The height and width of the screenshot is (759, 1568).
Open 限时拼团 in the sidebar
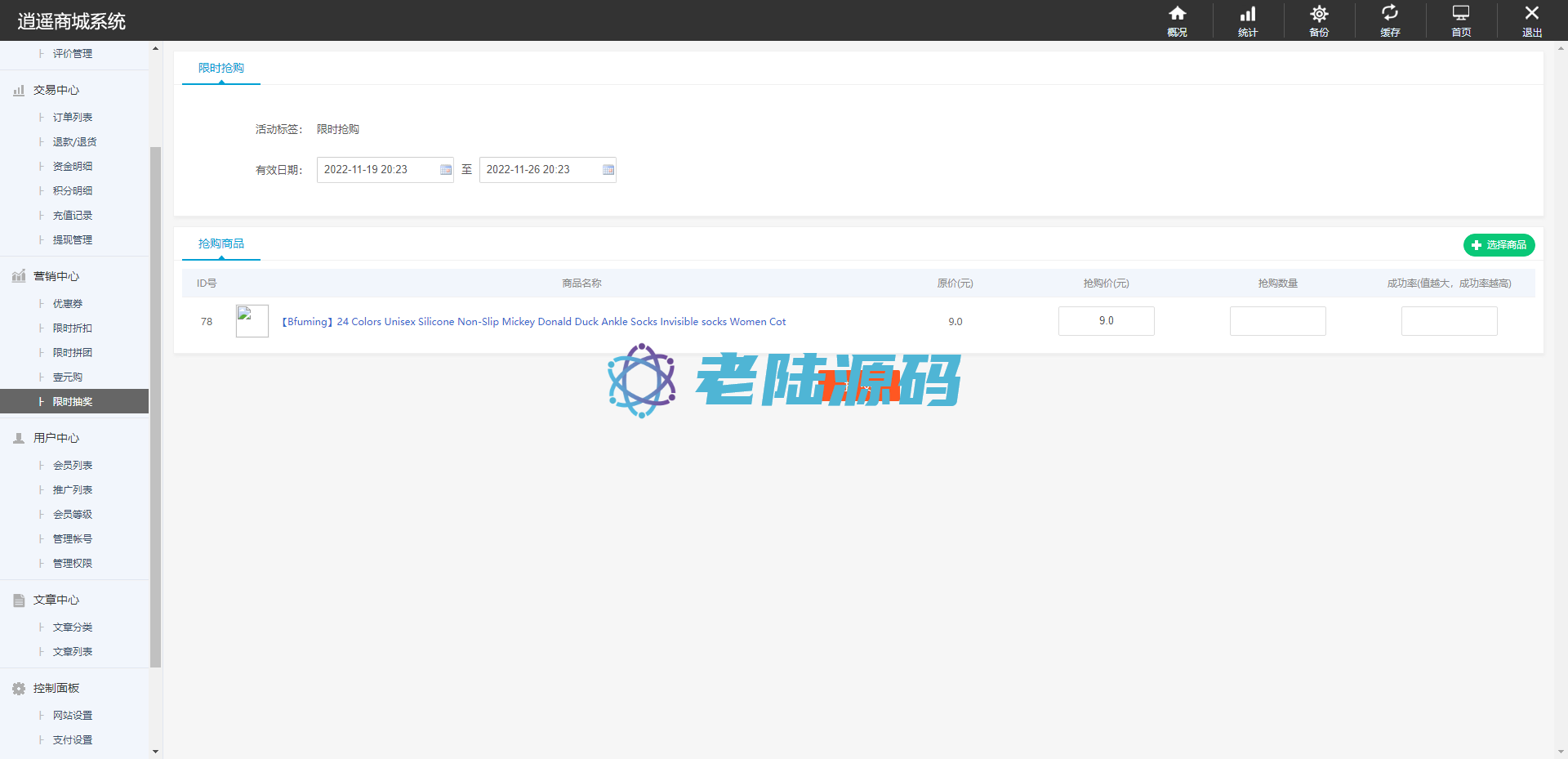73,353
